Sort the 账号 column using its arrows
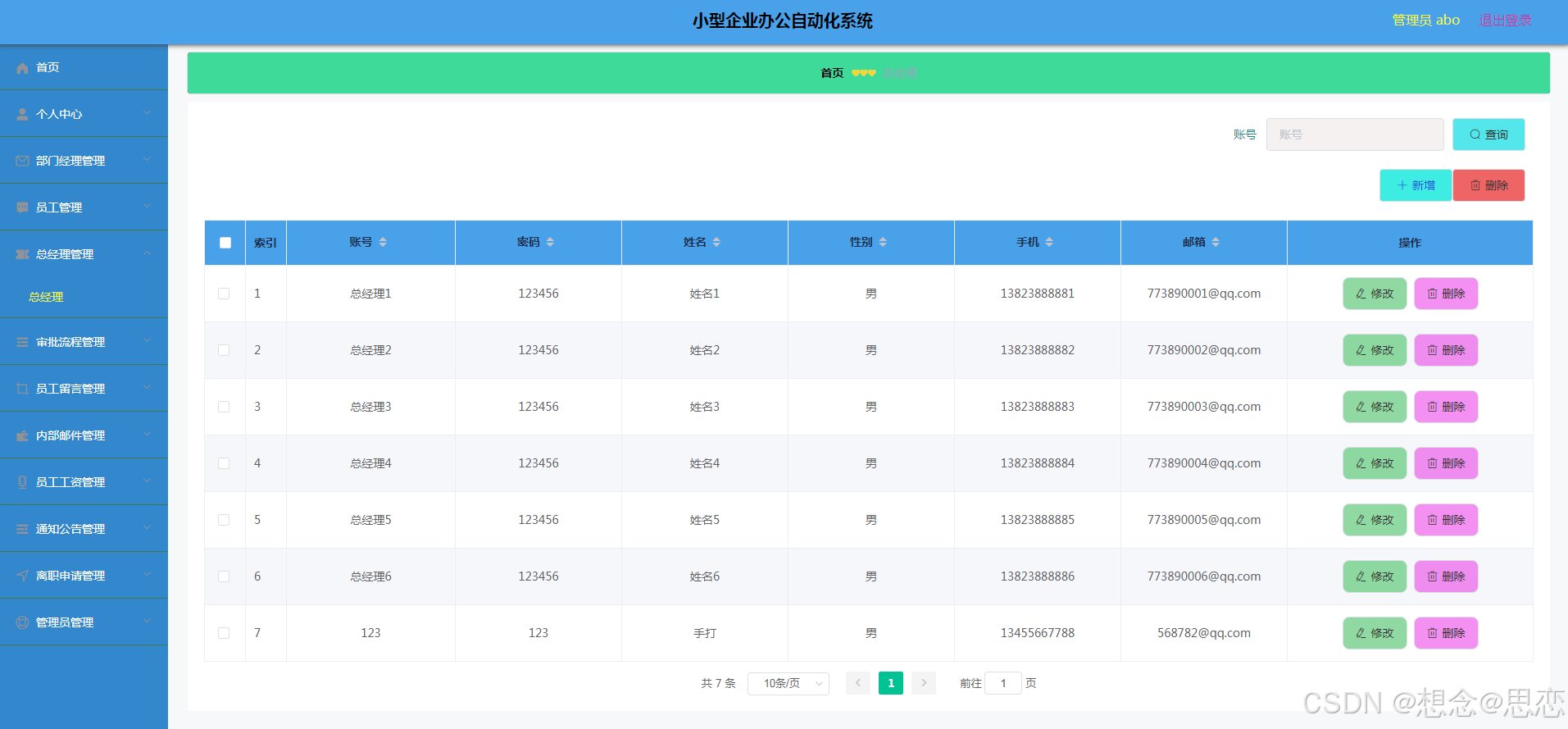1568x729 pixels. [x=383, y=243]
